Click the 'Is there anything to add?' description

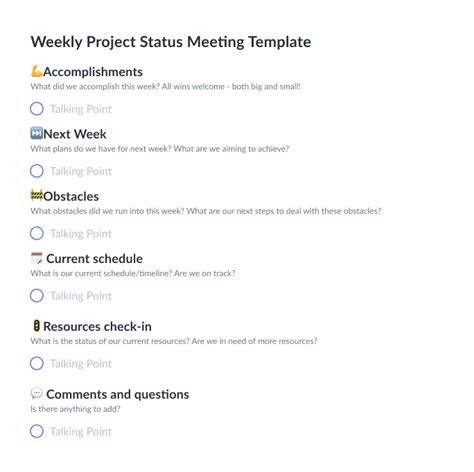point(75,409)
